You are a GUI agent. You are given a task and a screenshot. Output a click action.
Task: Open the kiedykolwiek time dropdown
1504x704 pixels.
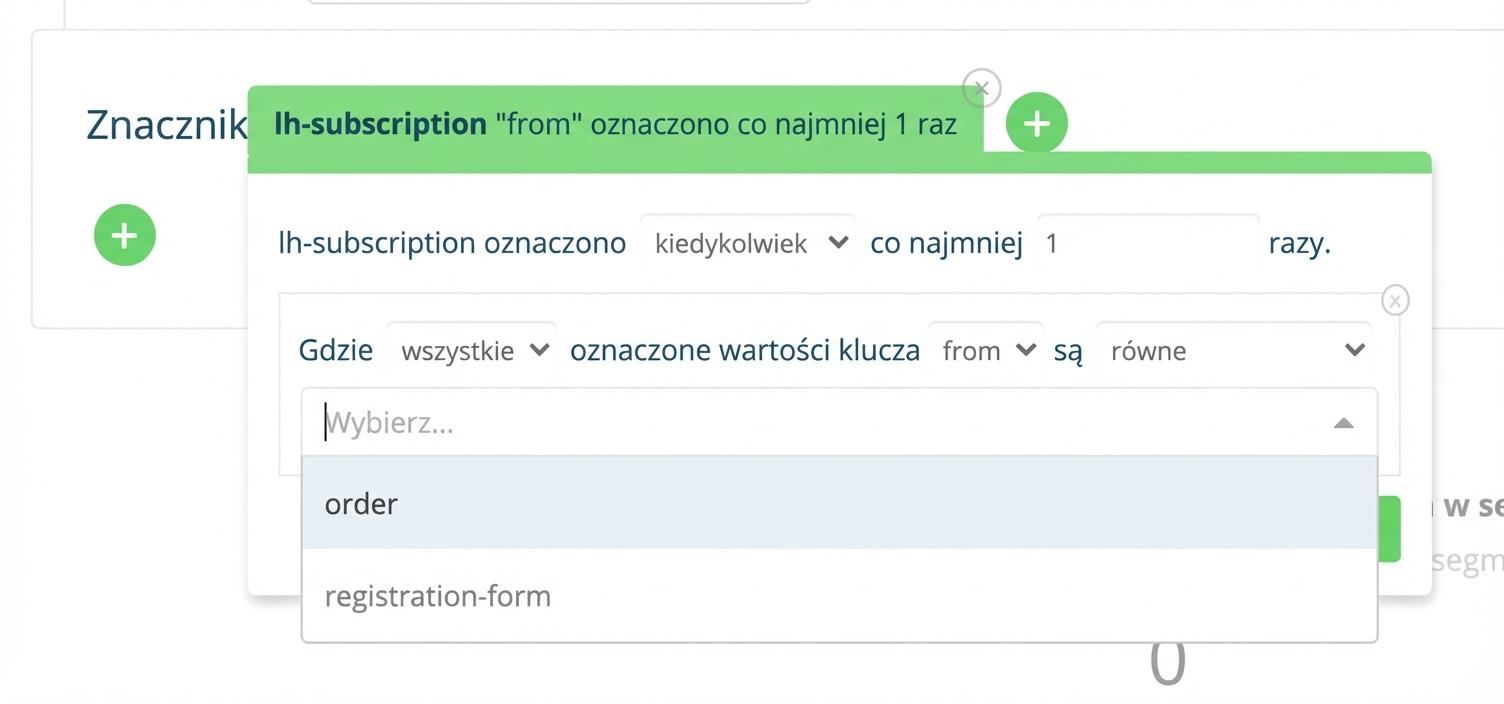[748, 243]
